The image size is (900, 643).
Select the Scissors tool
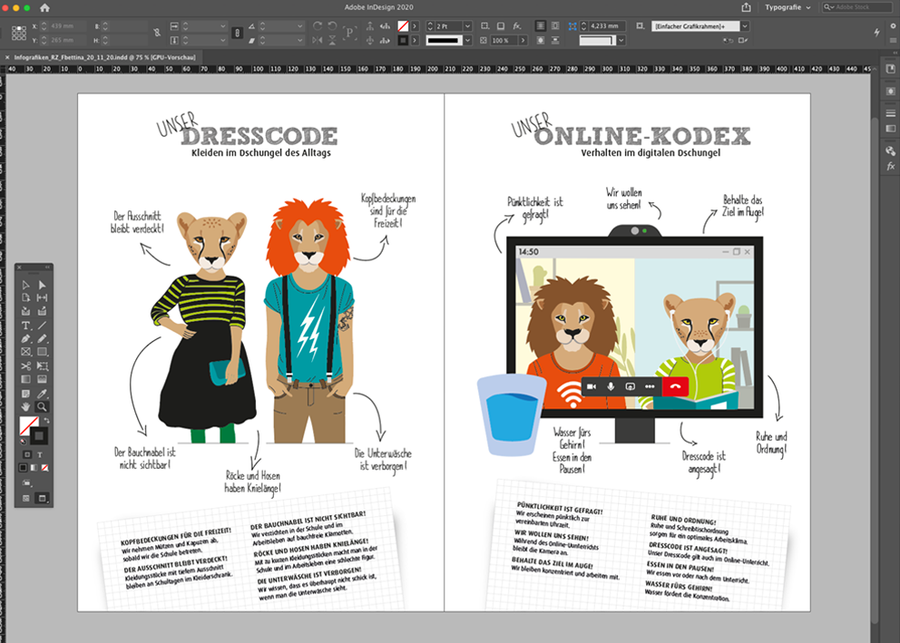[x=26, y=366]
